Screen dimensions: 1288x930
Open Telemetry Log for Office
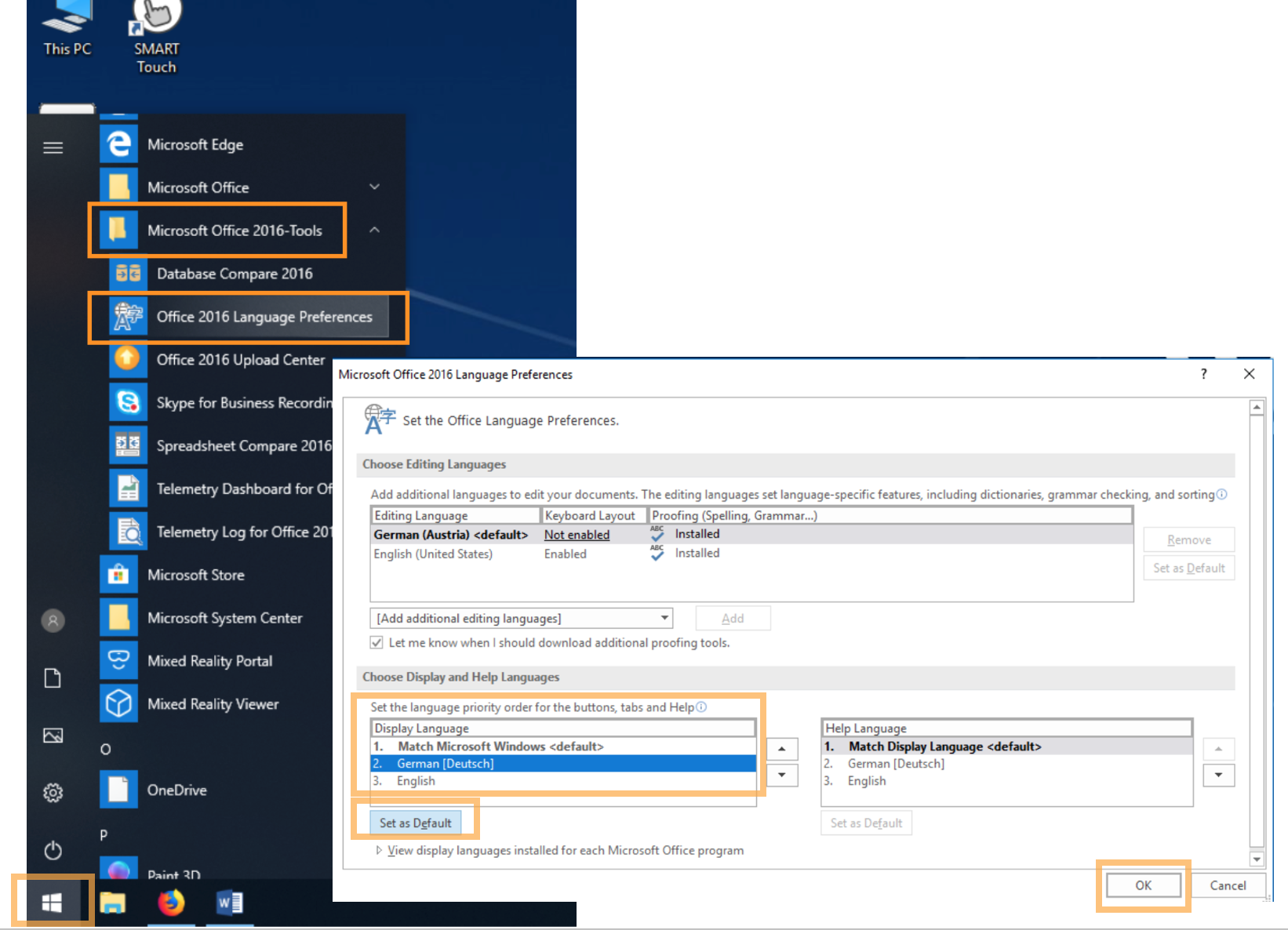(x=221, y=532)
